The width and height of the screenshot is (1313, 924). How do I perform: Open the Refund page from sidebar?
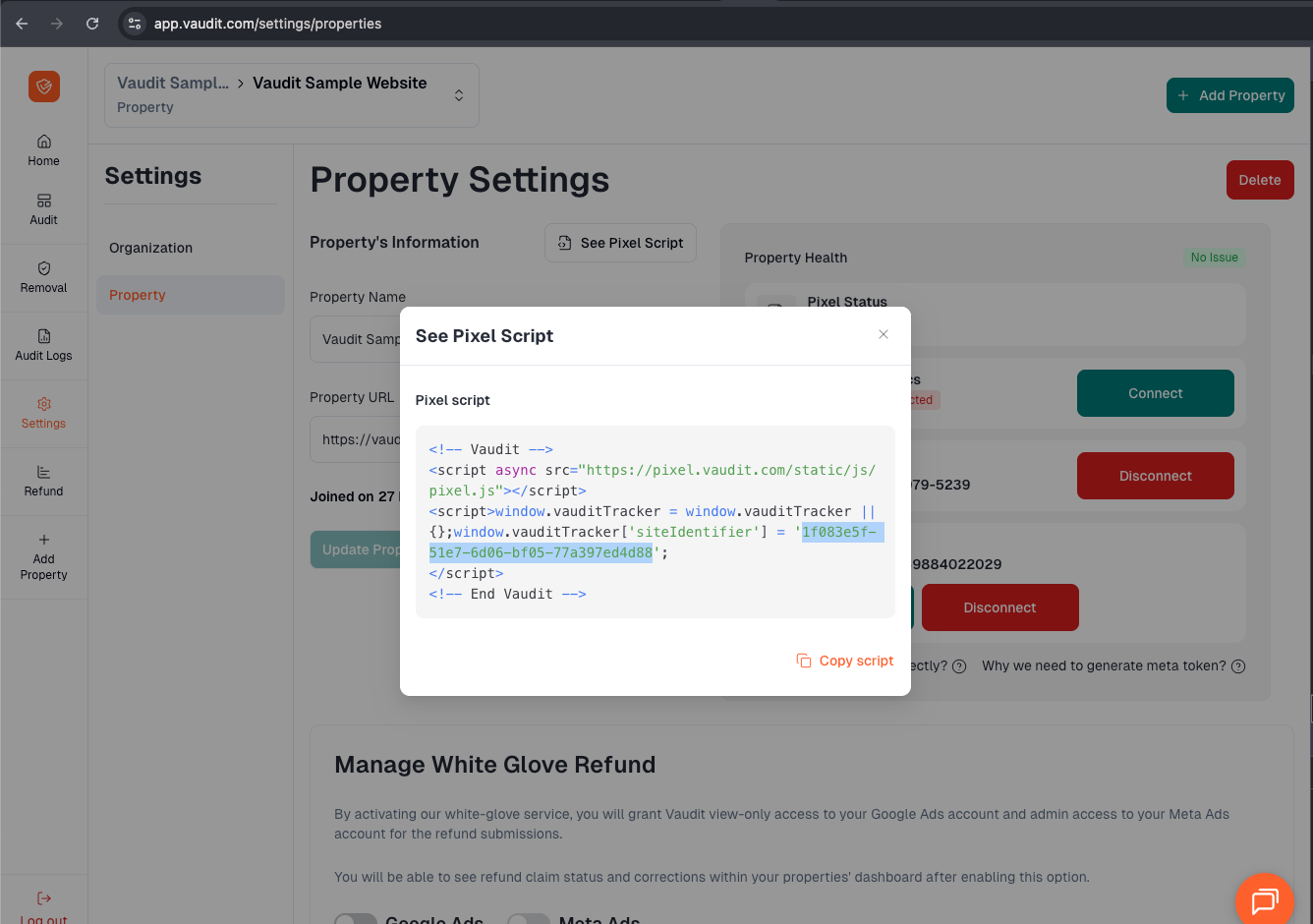pos(44,481)
